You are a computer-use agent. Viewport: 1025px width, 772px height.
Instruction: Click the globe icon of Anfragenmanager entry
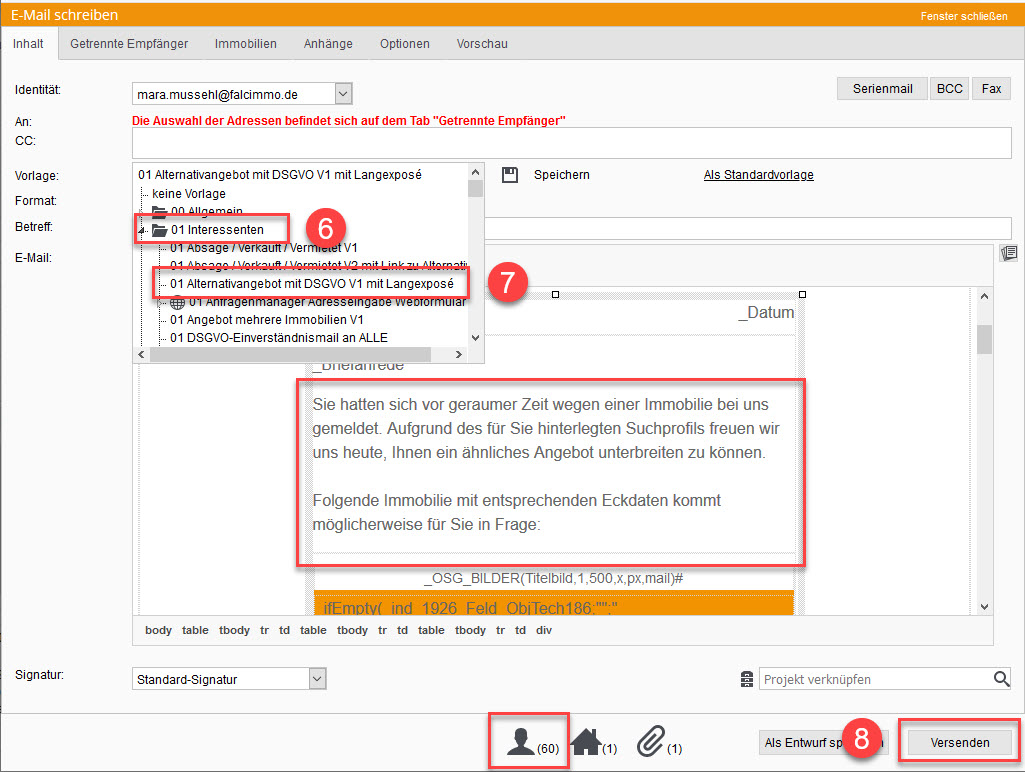pyautogui.click(x=177, y=302)
